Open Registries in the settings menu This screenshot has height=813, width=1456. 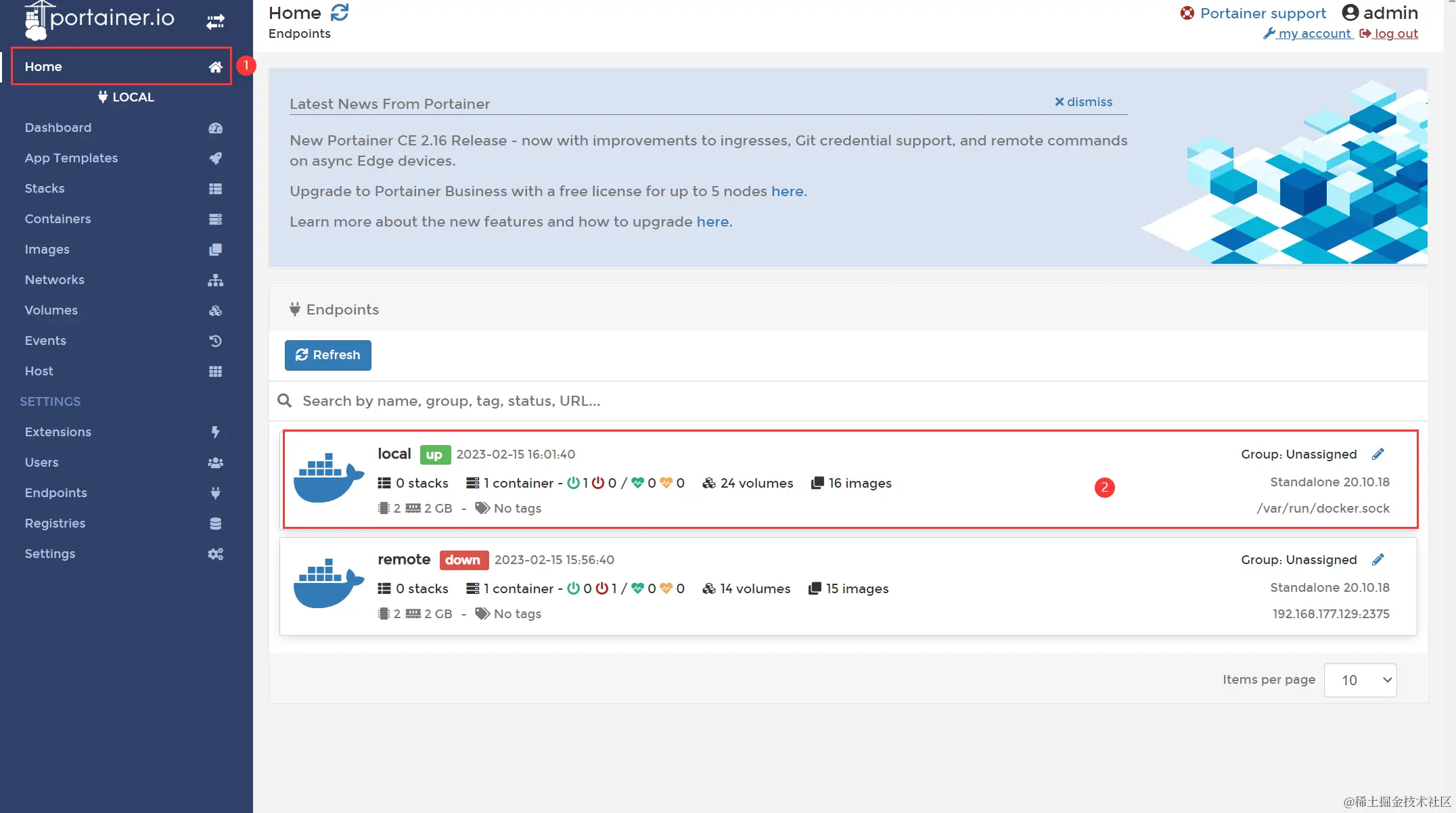click(x=55, y=523)
